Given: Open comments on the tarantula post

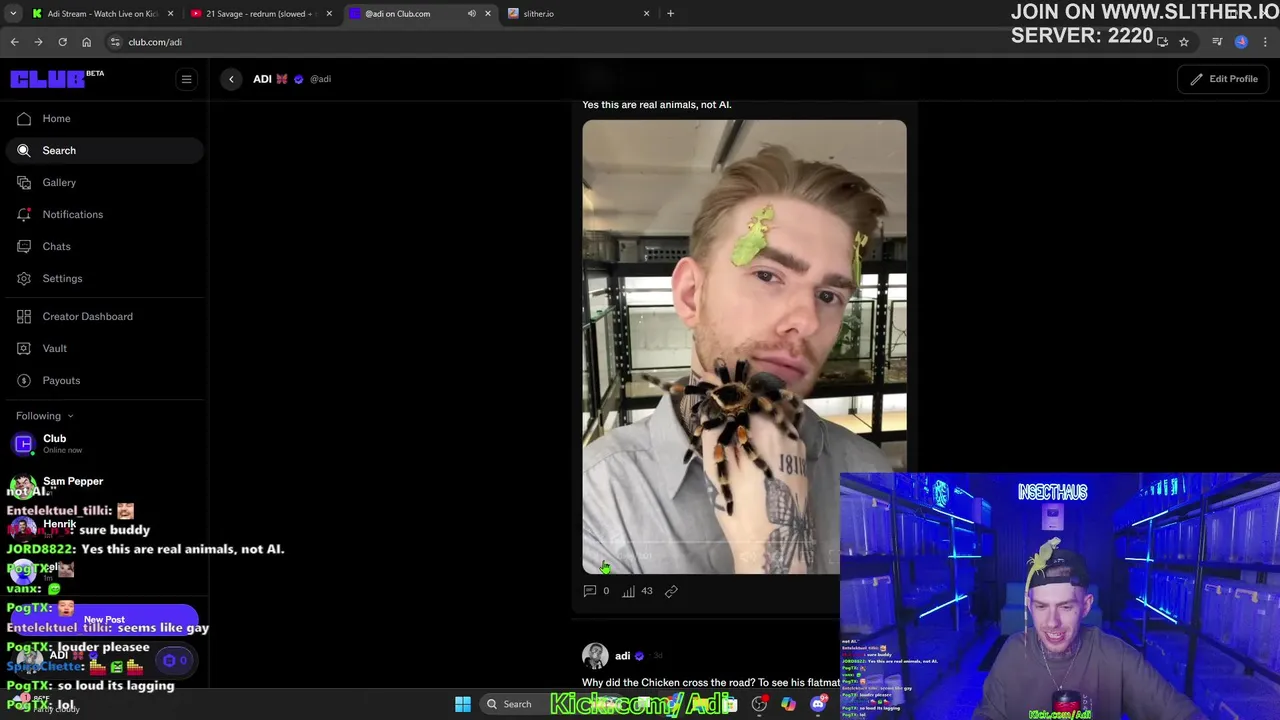Looking at the screenshot, I should (x=596, y=591).
